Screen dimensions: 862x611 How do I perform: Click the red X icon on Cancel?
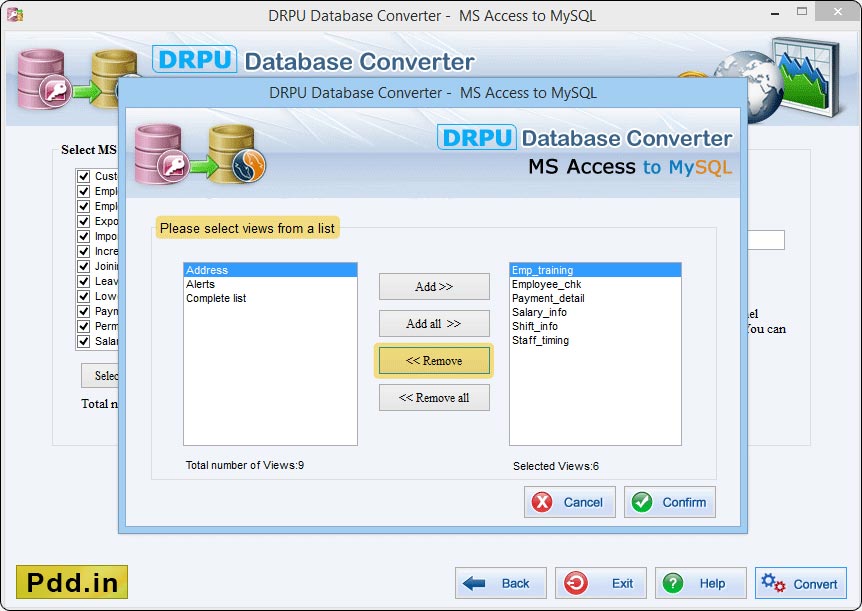(x=542, y=502)
